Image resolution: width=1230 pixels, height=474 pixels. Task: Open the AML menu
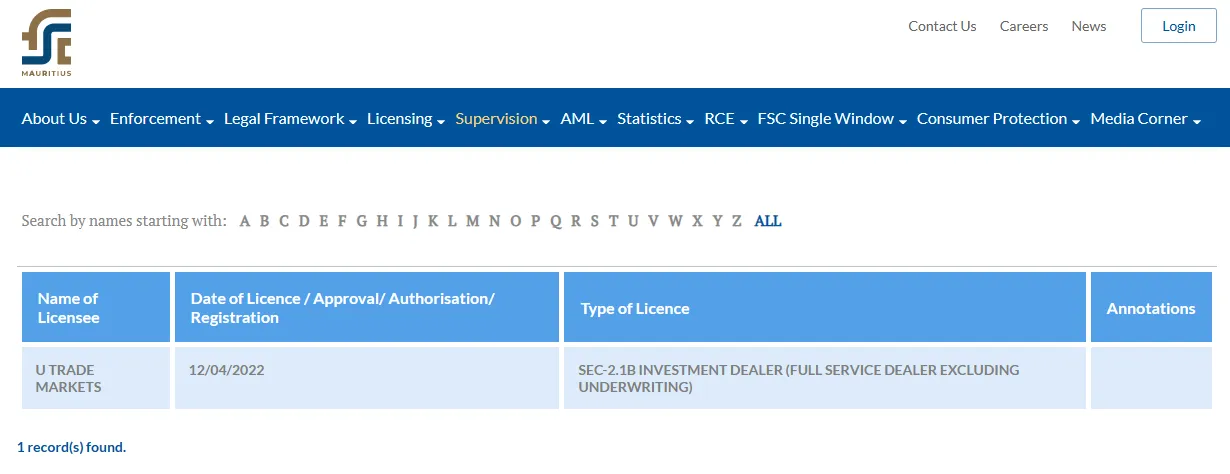coord(584,119)
